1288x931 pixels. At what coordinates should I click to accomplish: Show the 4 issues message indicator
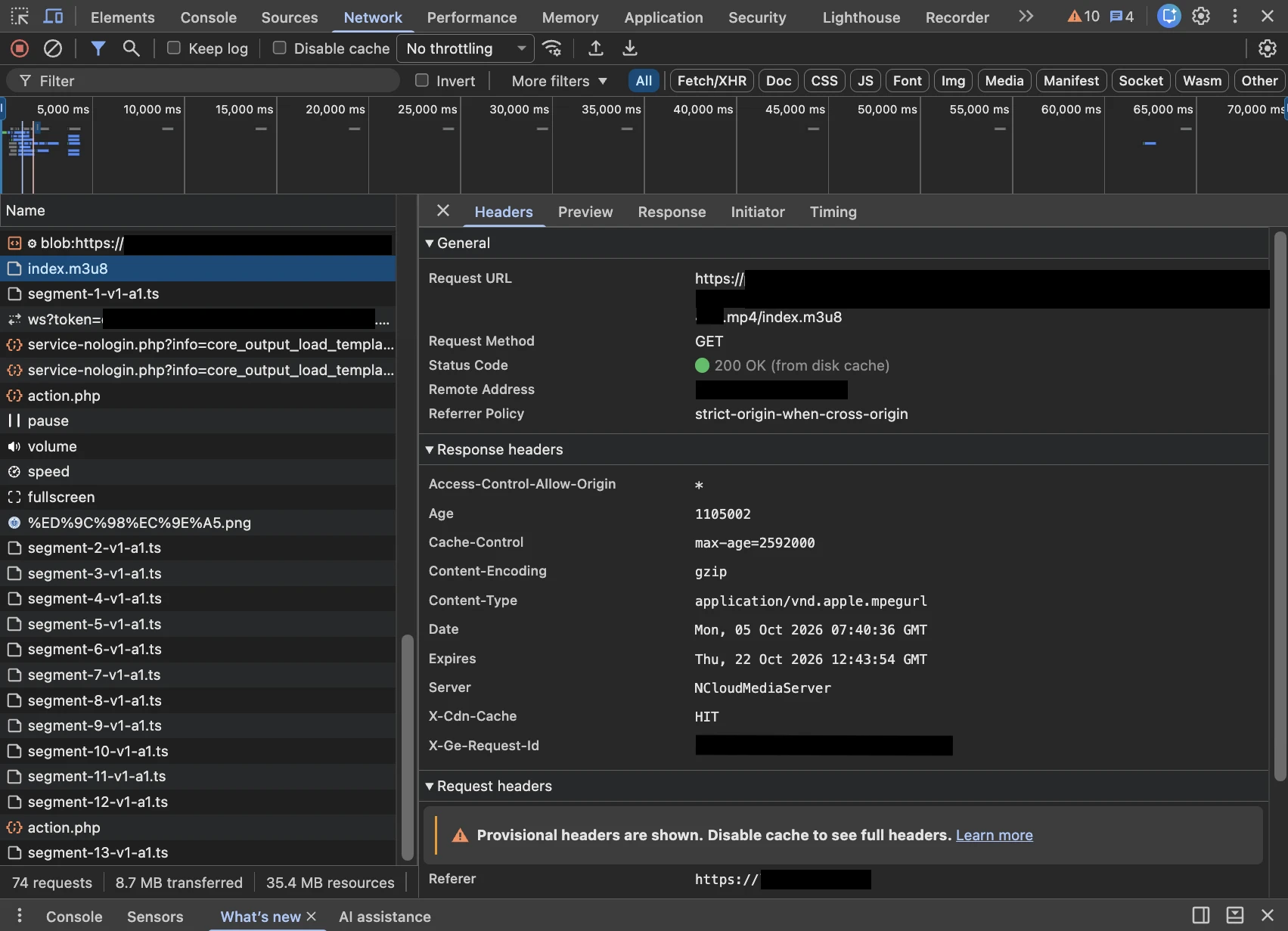pos(1122,17)
